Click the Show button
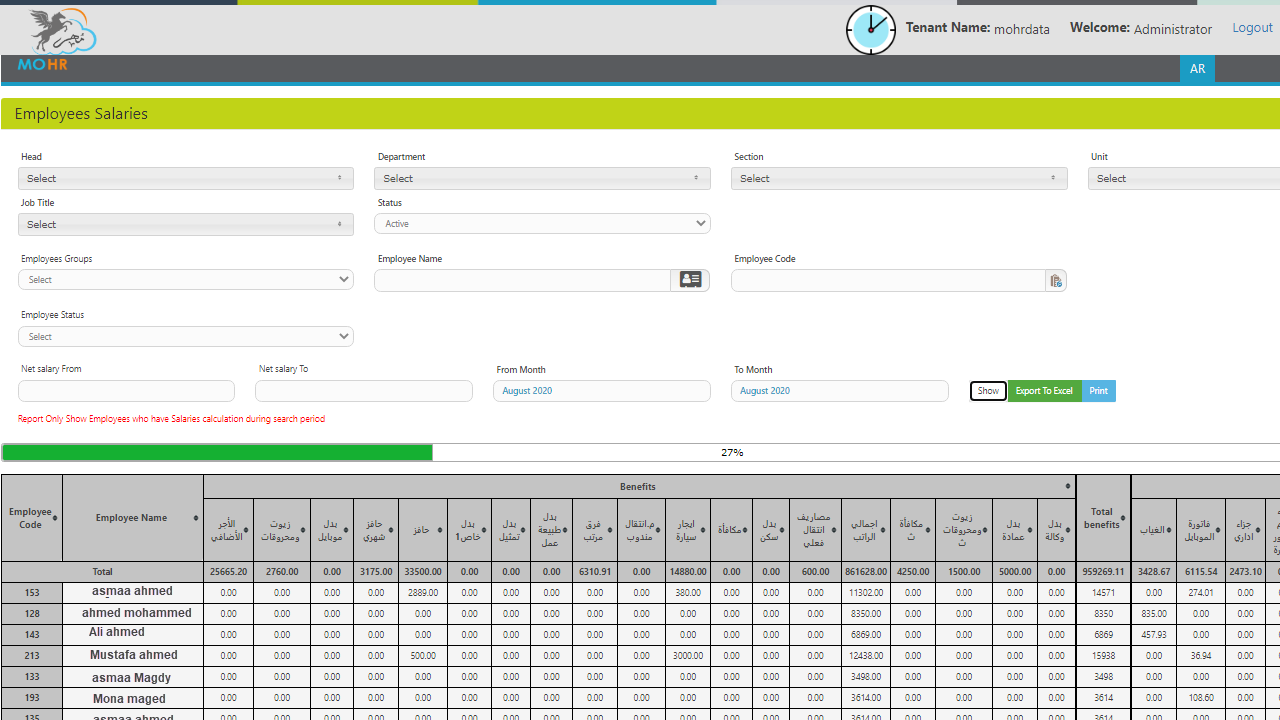Image resolution: width=1280 pixels, height=720 pixels. (988, 391)
